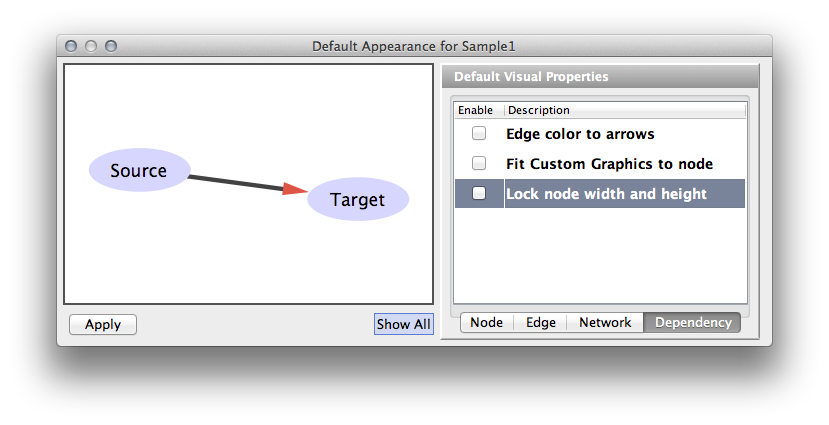This screenshot has height=425, width=829.
Task: Enable the Edge color to arrows checkbox
Action: click(x=479, y=133)
